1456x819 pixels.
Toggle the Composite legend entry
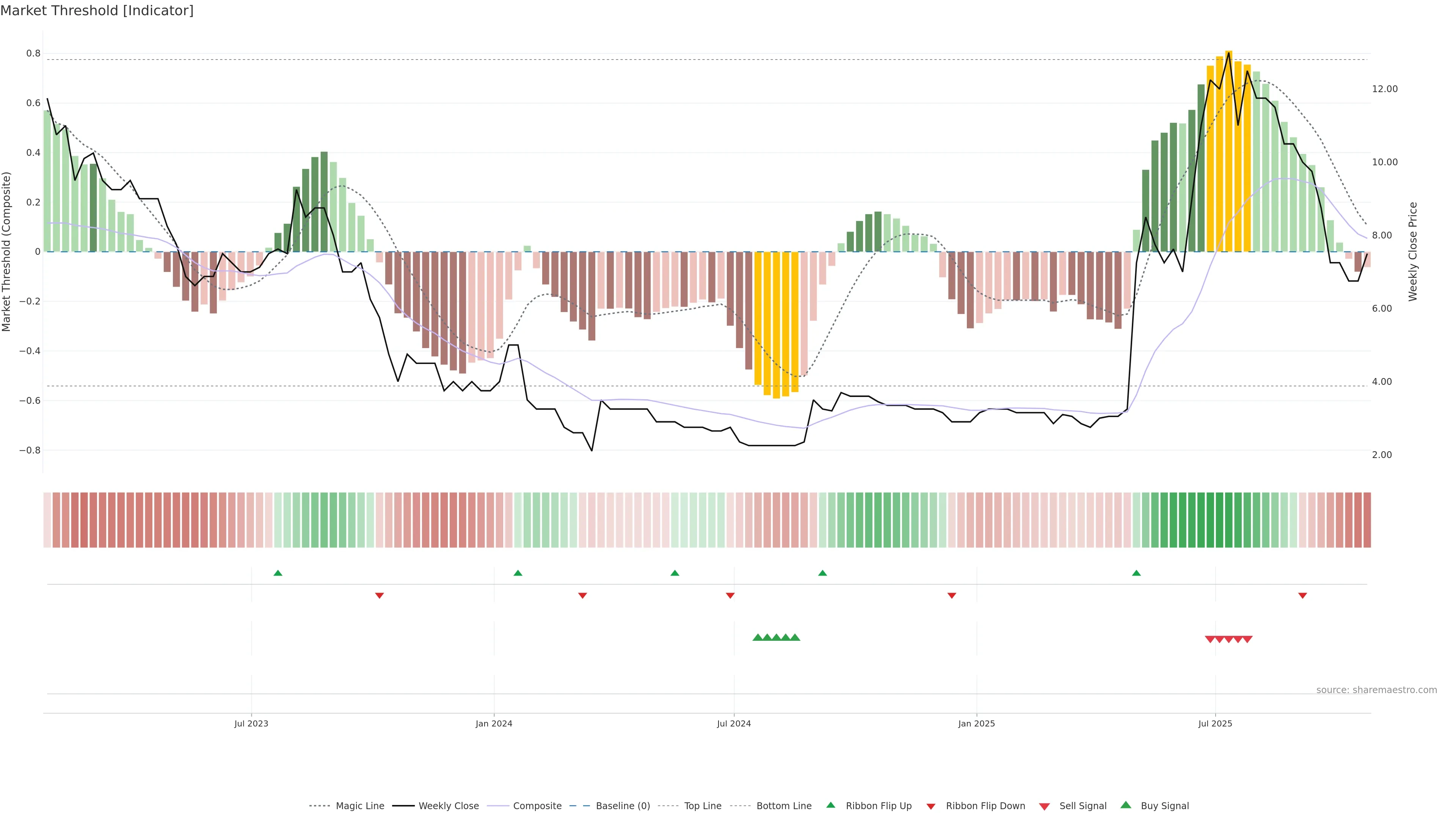[537, 806]
